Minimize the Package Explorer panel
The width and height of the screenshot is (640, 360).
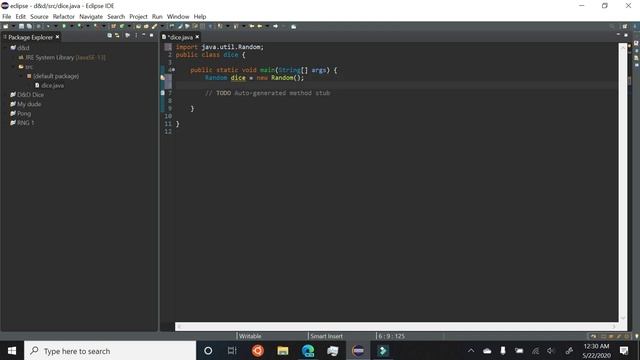pos(144,36)
